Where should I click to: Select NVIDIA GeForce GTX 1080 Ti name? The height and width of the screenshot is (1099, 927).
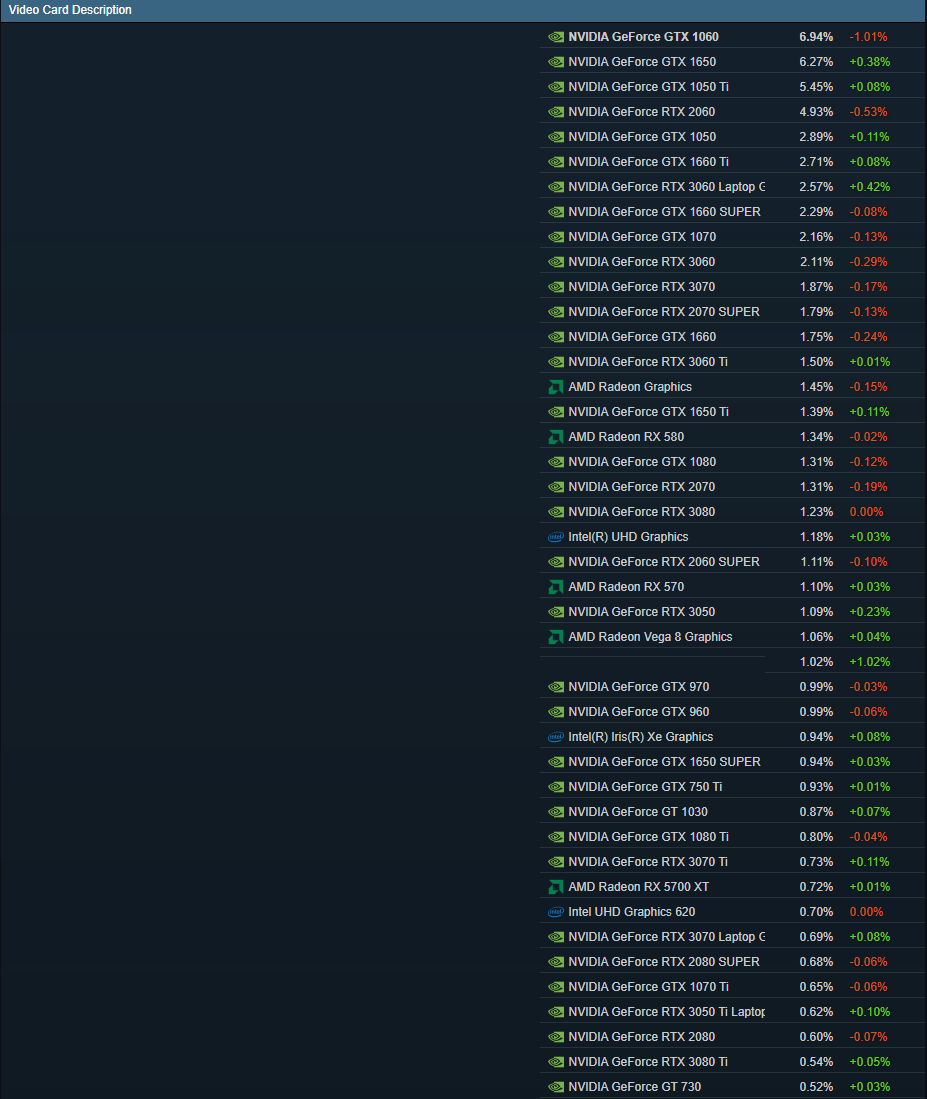tap(648, 837)
